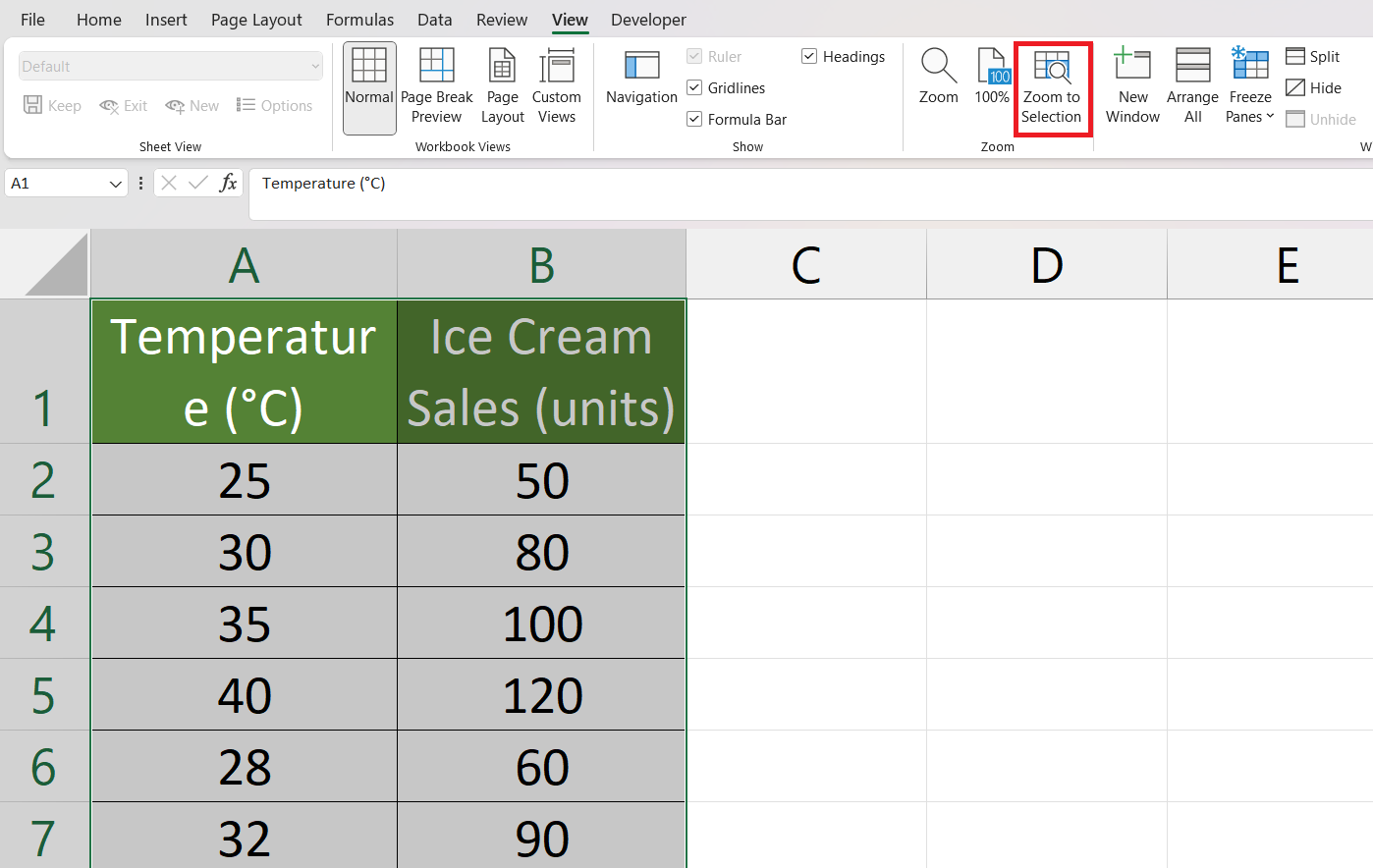This screenshot has width=1373, height=868.
Task: Click Keep sheet view button
Action: [52, 106]
